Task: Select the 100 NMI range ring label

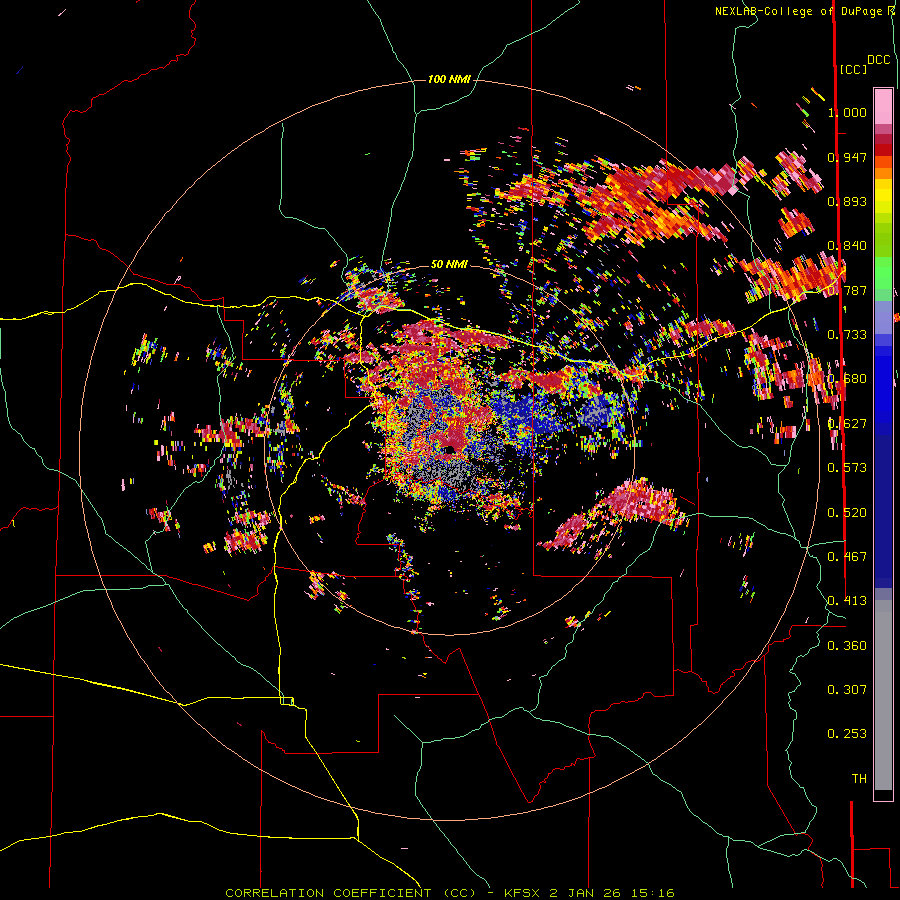Action: [449, 79]
